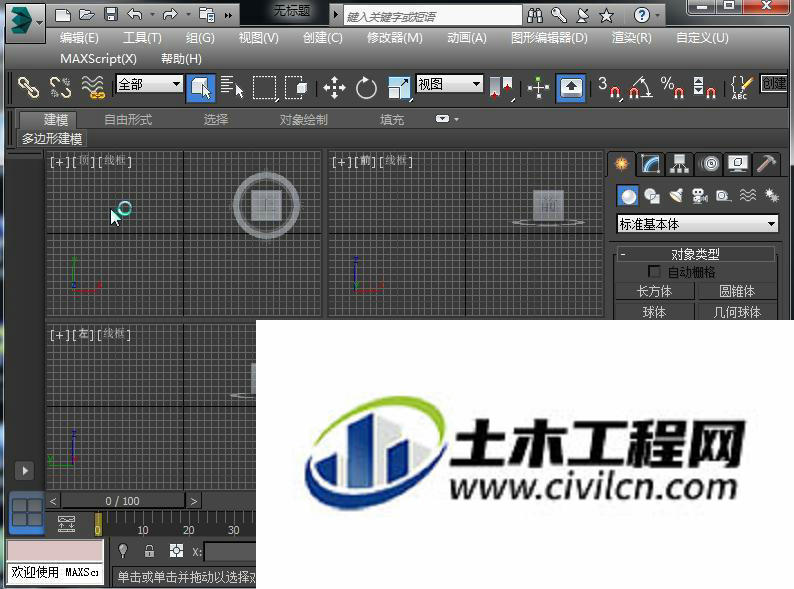Open the project folder icon in the quick toolbar
Viewport: 794px width, 589px height.
pos(207,15)
